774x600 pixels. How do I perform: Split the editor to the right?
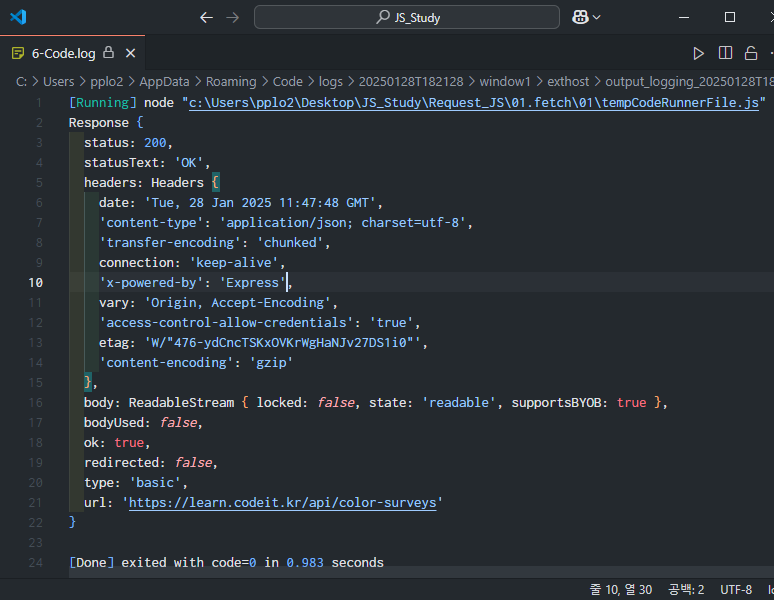point(725,53)
